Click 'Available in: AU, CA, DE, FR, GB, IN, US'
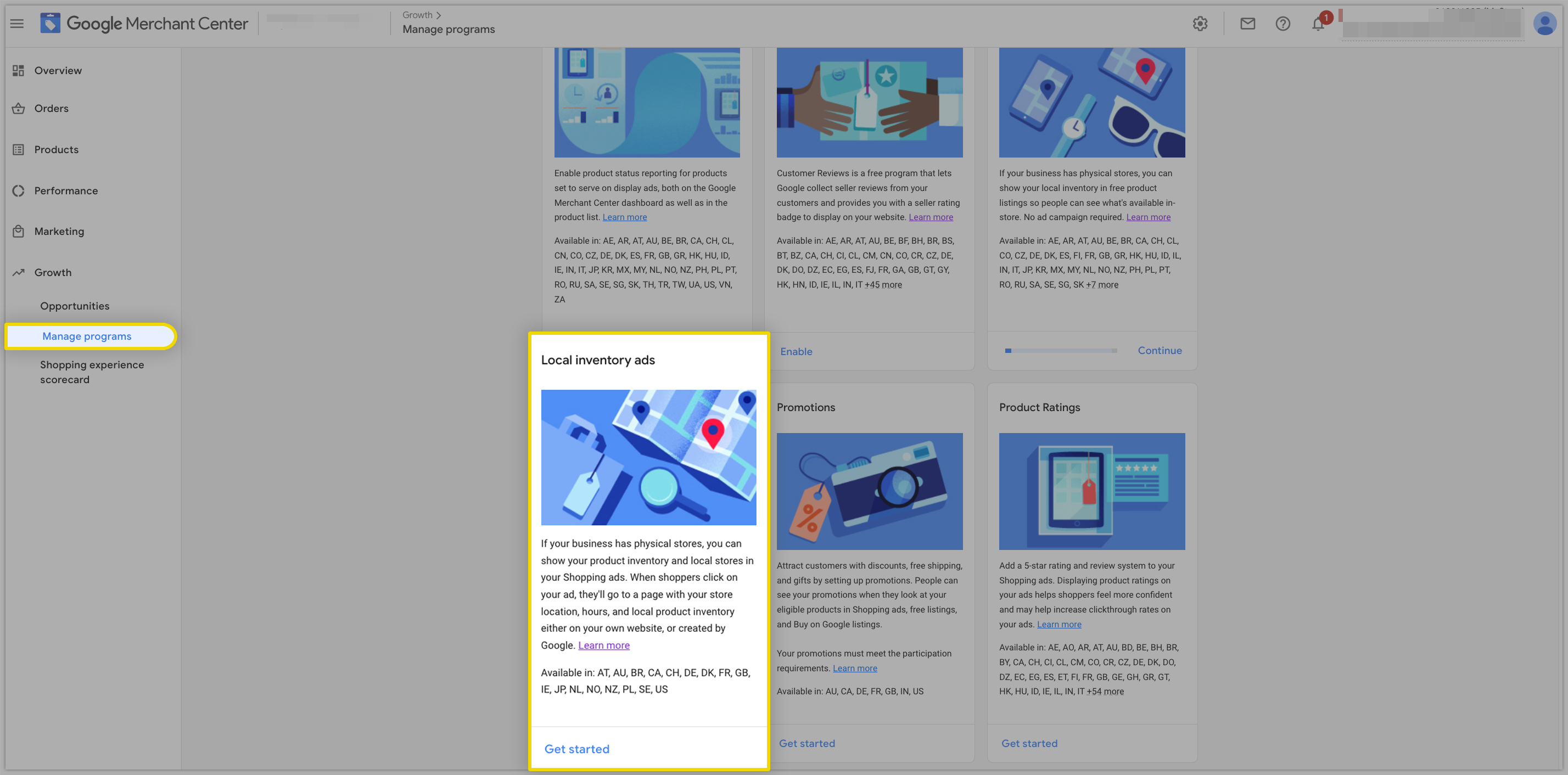The width and height of the screenshot is (1568, 775). [850, 692]
